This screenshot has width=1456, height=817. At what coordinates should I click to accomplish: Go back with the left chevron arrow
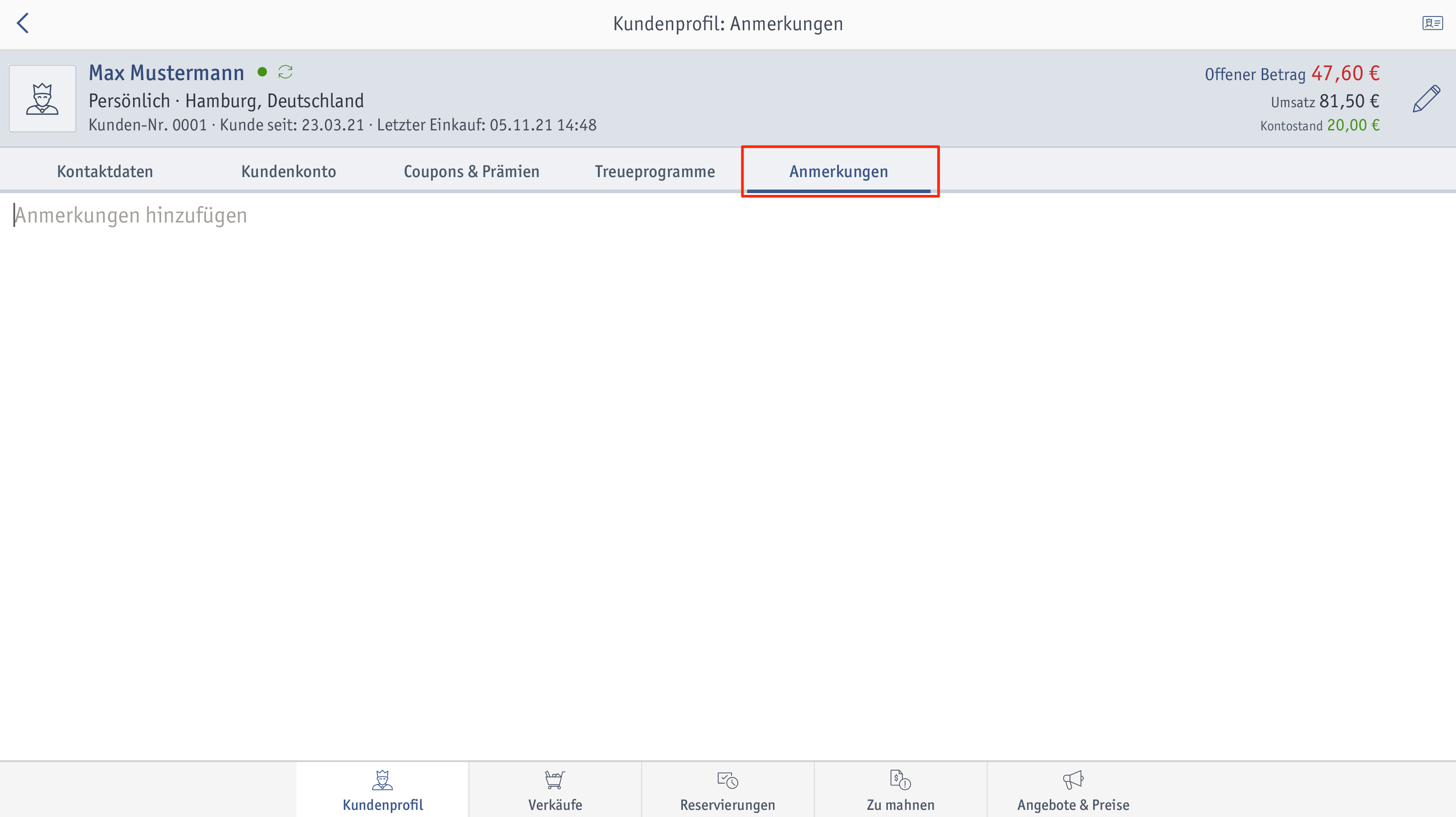click(x=23, y=23)
